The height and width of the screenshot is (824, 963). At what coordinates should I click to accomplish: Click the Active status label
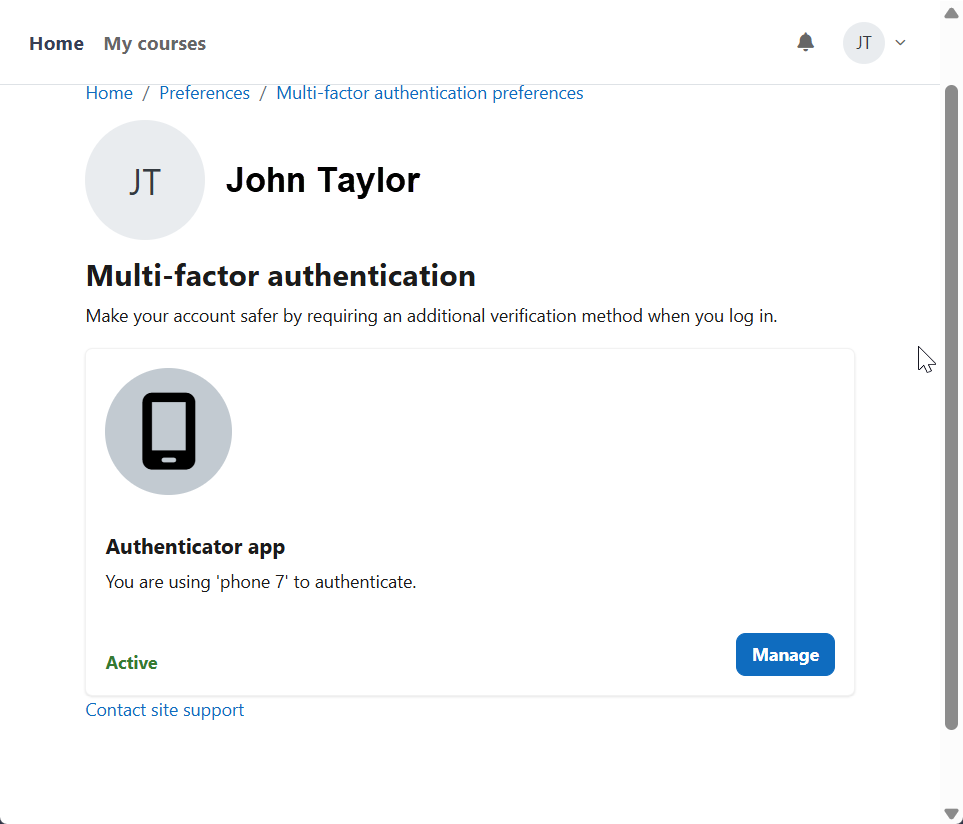[x=131, y=663]
